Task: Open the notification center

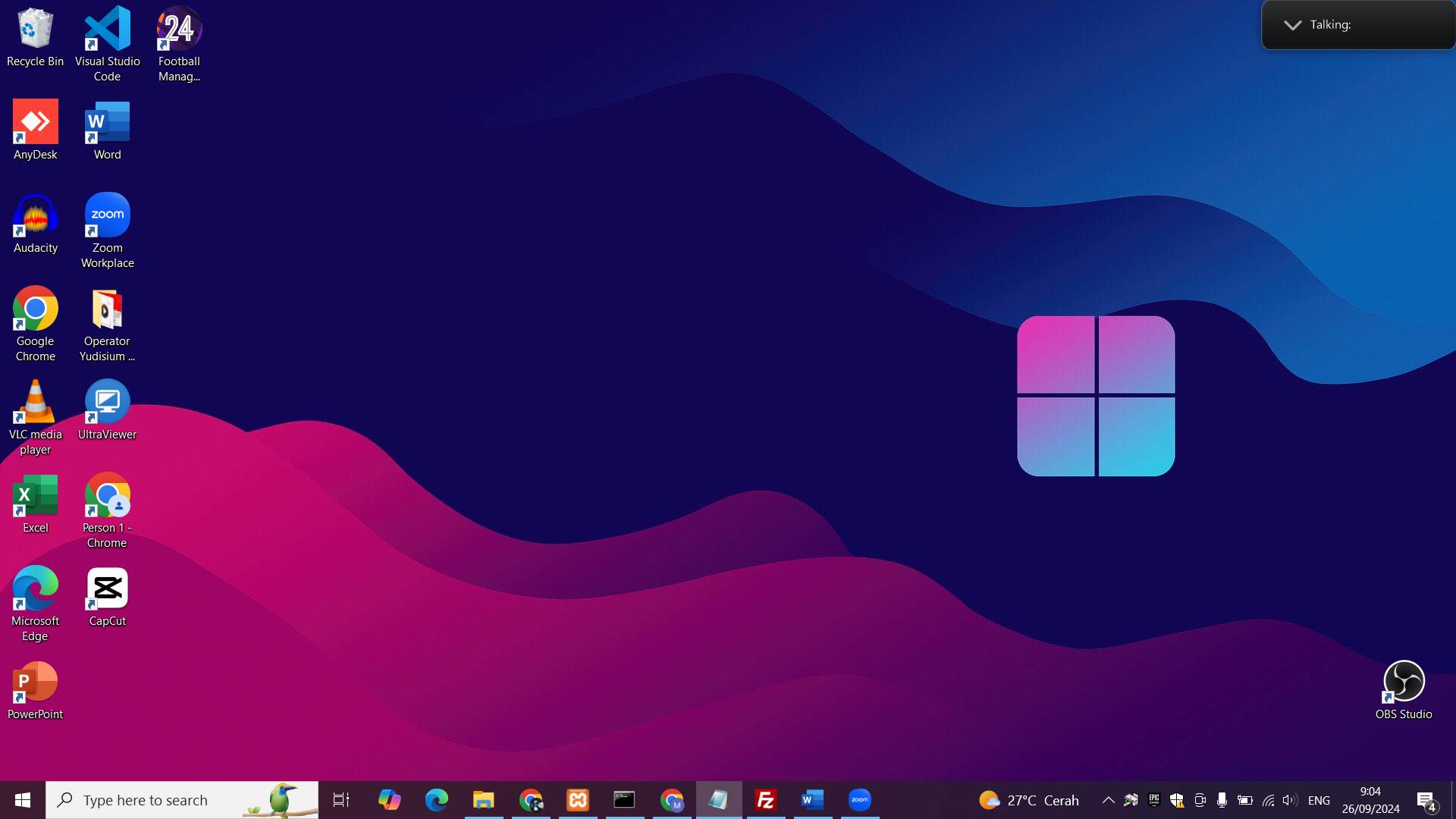Action: click(x=1426, y=800)
